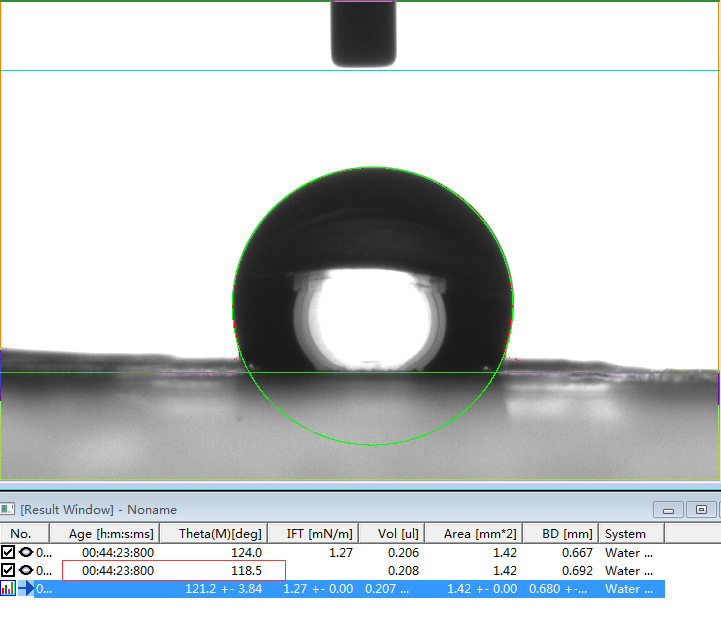Click the statistics chart icon in summary row
This screenshot has width=721, height=629.
8,589
